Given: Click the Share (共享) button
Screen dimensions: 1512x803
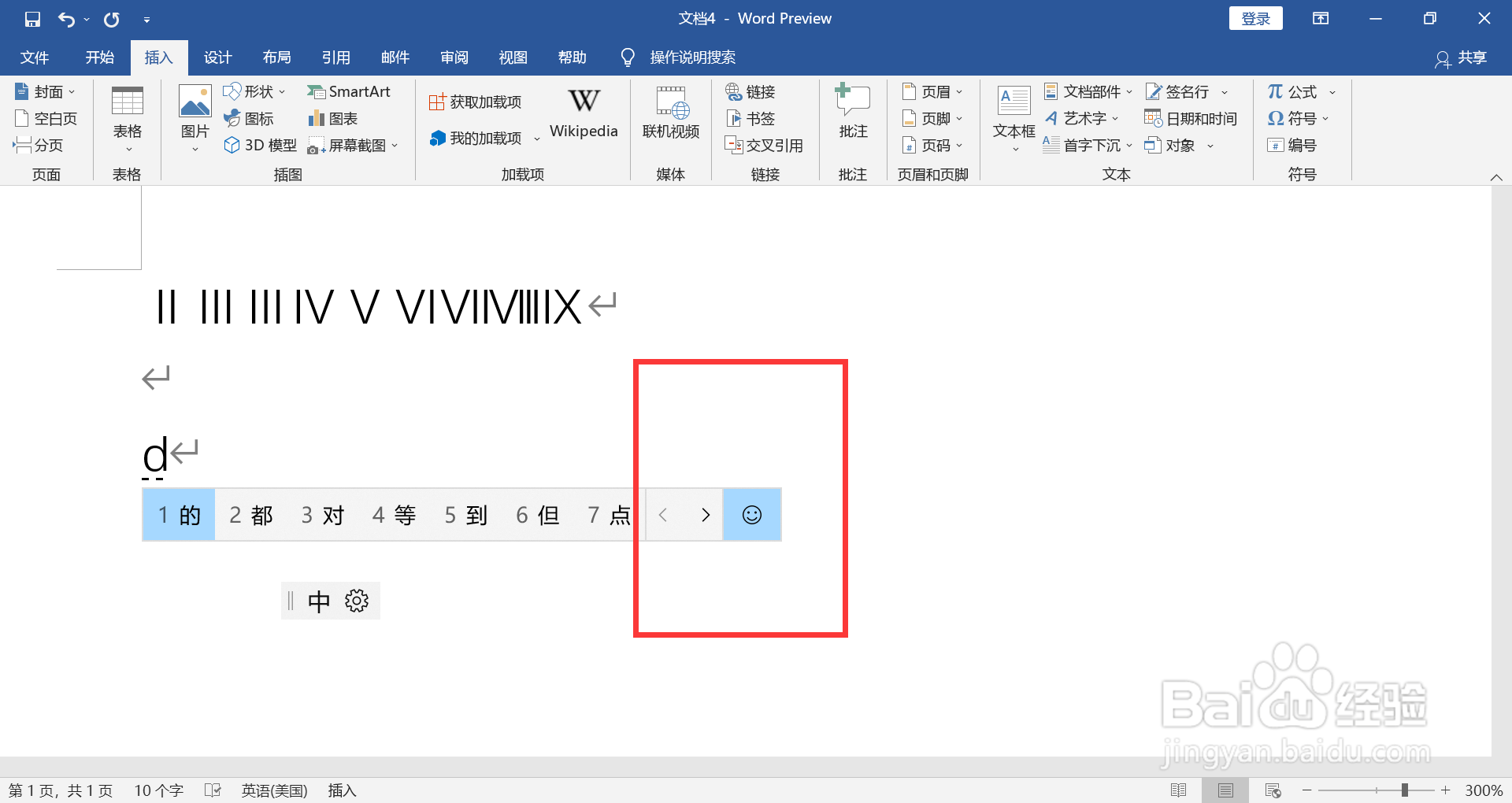Looking at the screenshot, I should [x=1462, y=57].
